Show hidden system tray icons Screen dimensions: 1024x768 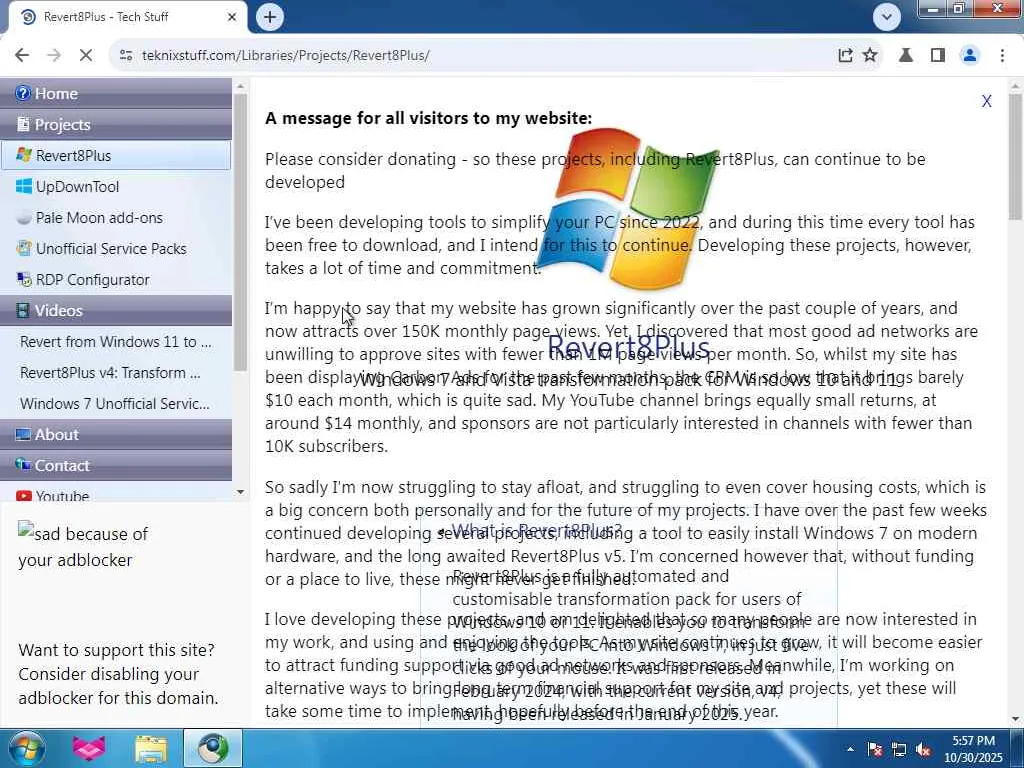[x=850, y=749]
